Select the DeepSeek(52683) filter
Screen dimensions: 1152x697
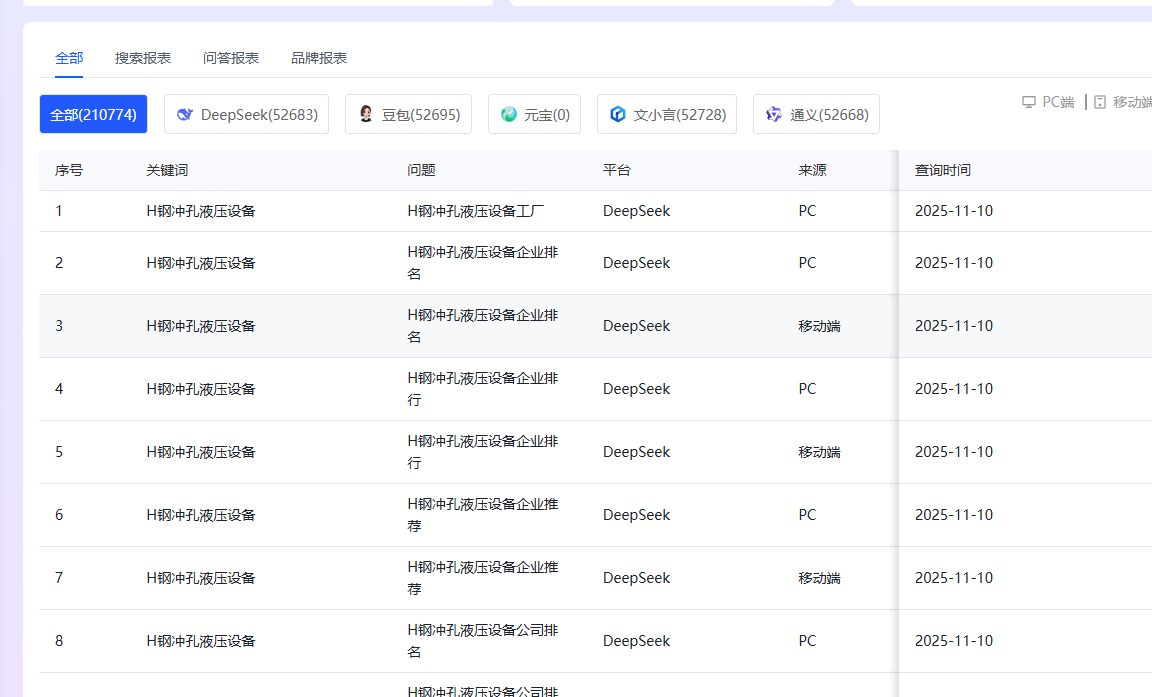[246, 113]
